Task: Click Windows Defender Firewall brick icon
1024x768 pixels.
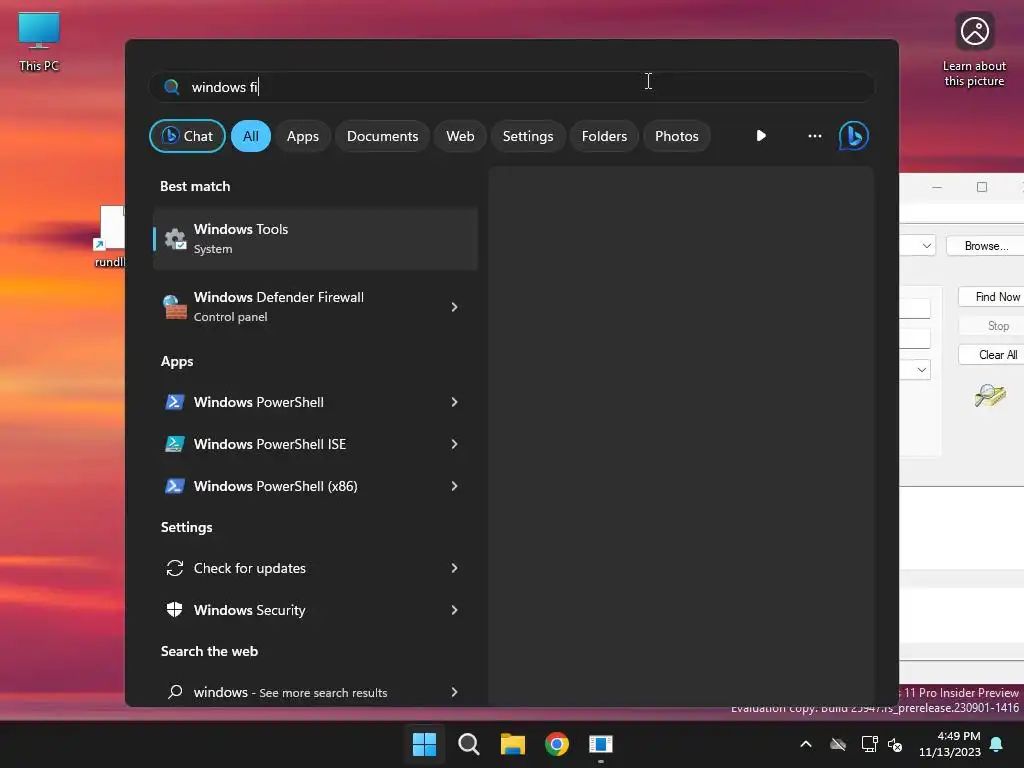Action: [x=174, y=307]
